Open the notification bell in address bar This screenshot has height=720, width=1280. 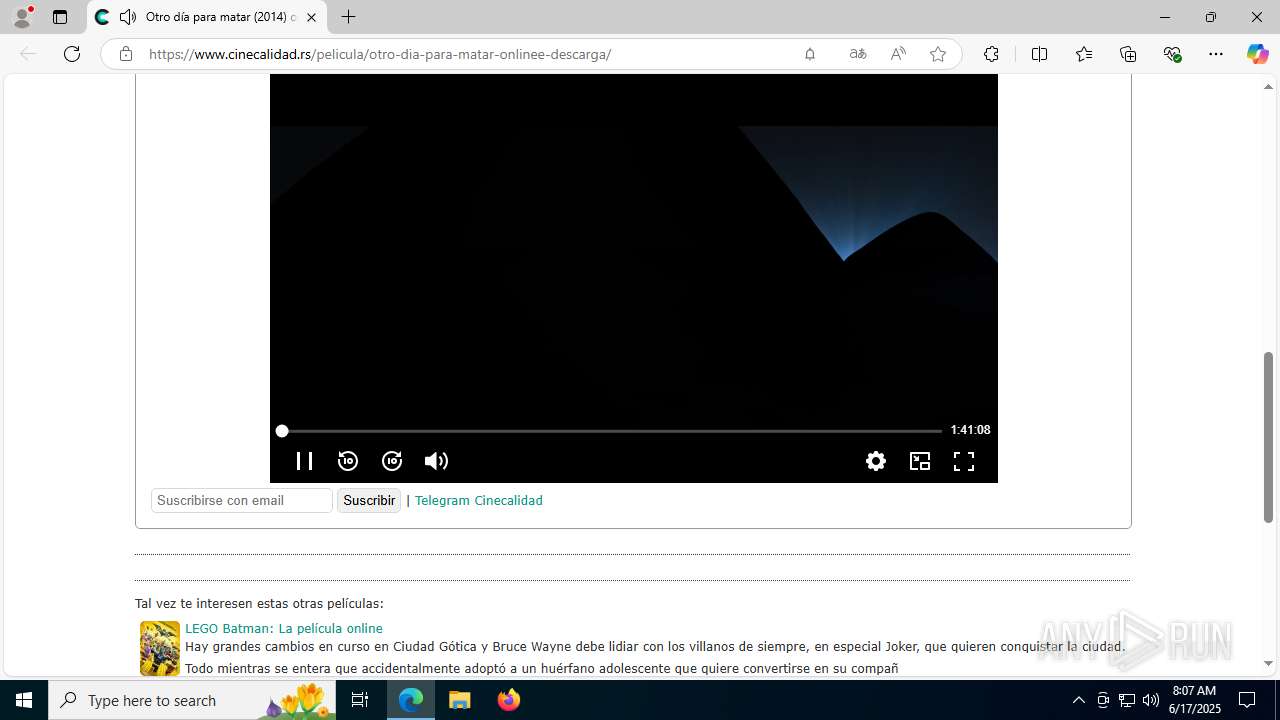coord(810,54)
